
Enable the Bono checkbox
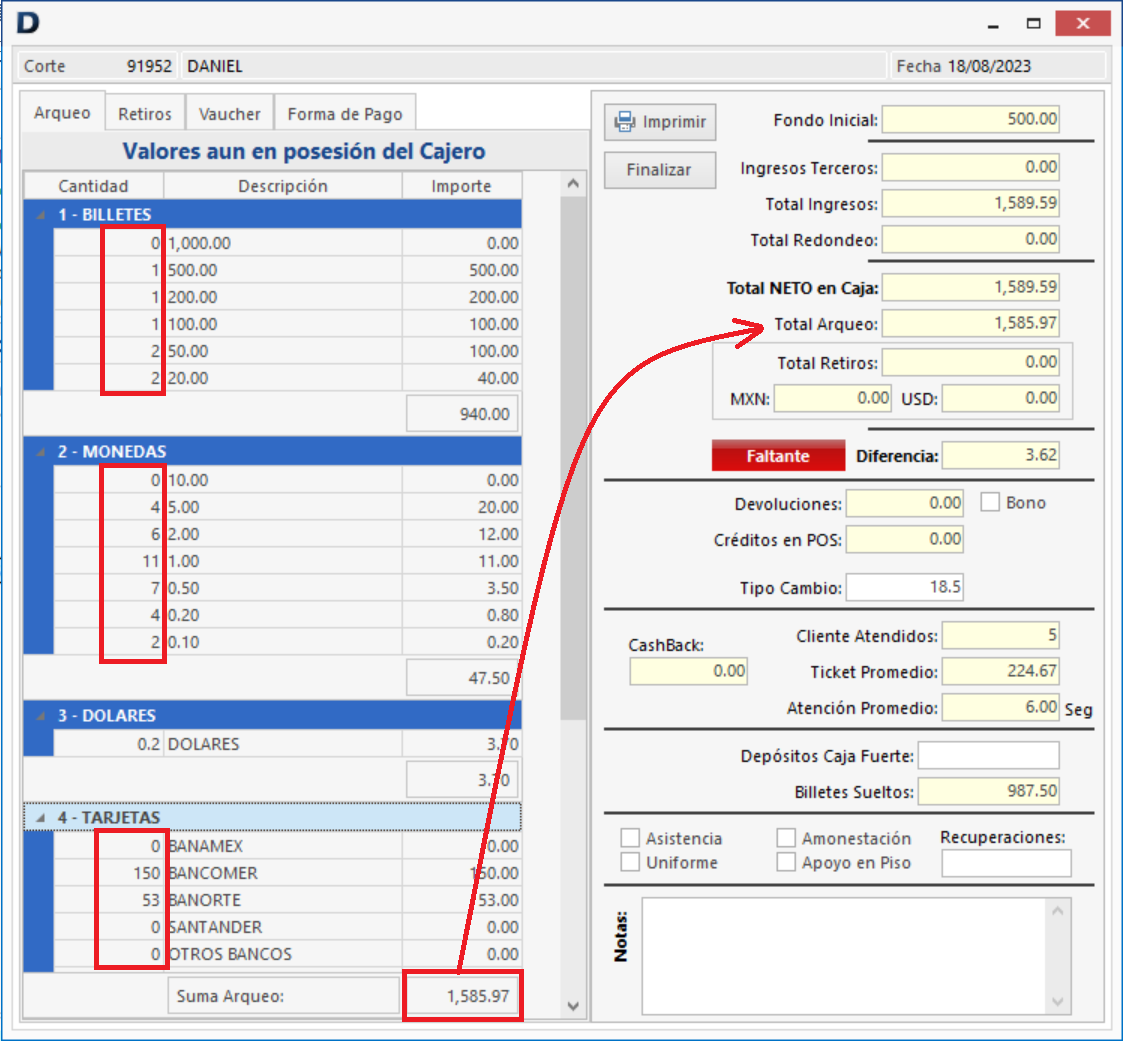coord(991,503)
